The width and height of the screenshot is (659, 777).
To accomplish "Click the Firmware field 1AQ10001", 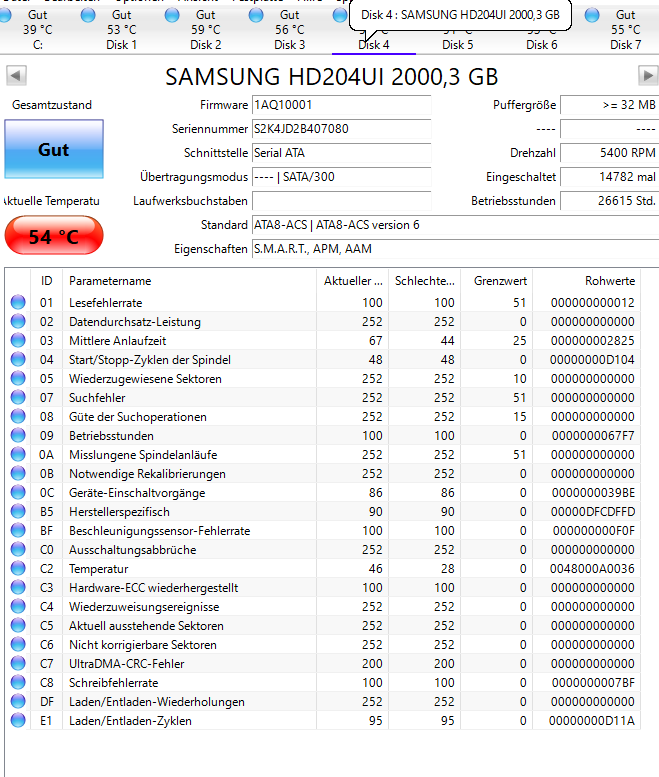I will [x=341, y=105].
